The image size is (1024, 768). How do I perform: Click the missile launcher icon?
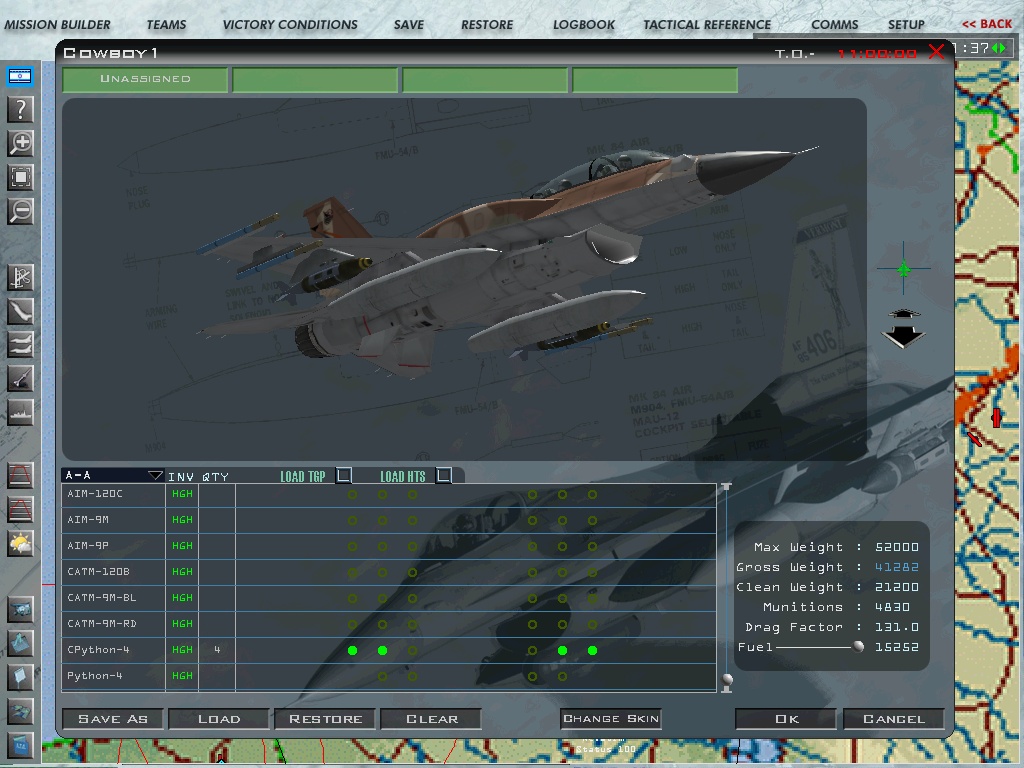20,379
